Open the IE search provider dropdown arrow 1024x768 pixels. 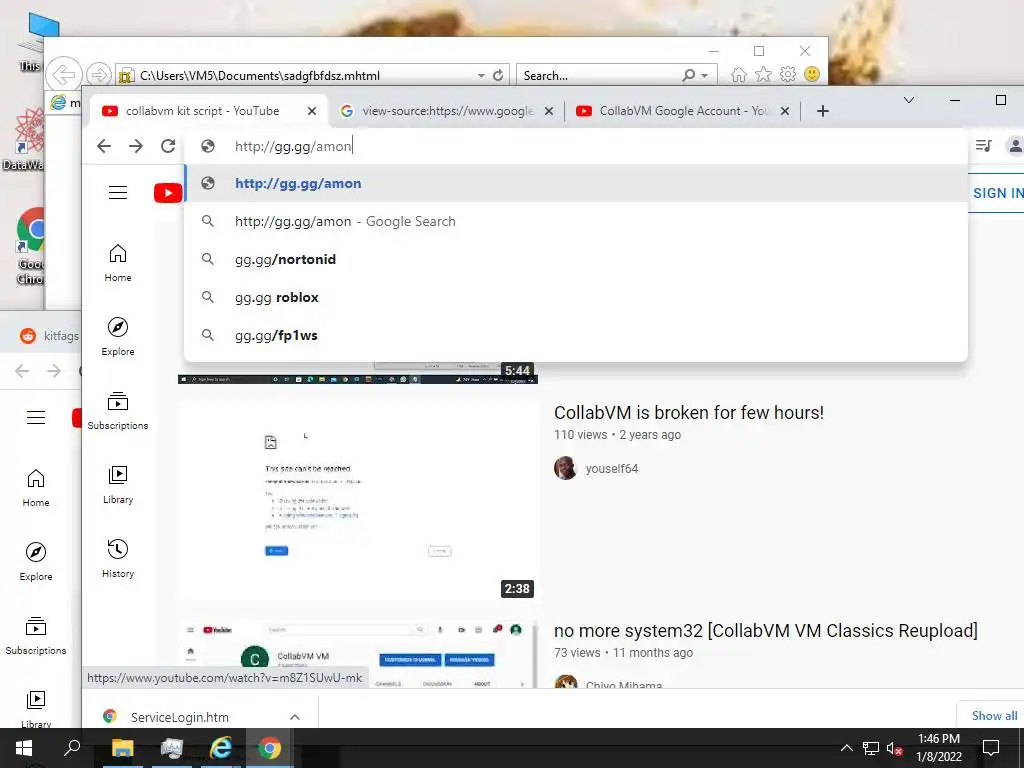(705, 76)
